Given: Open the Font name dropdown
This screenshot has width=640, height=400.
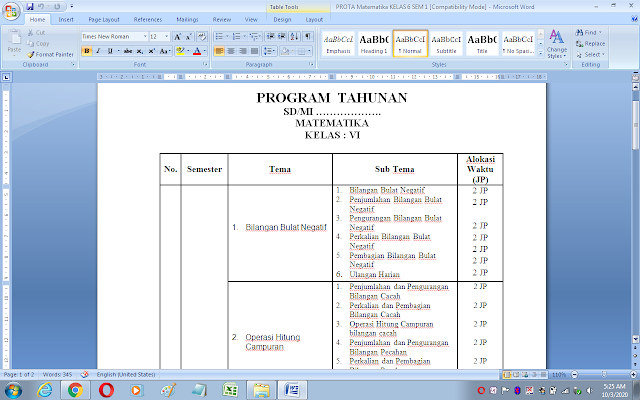Looking at the screenshot, I should [x=145, y=37].
